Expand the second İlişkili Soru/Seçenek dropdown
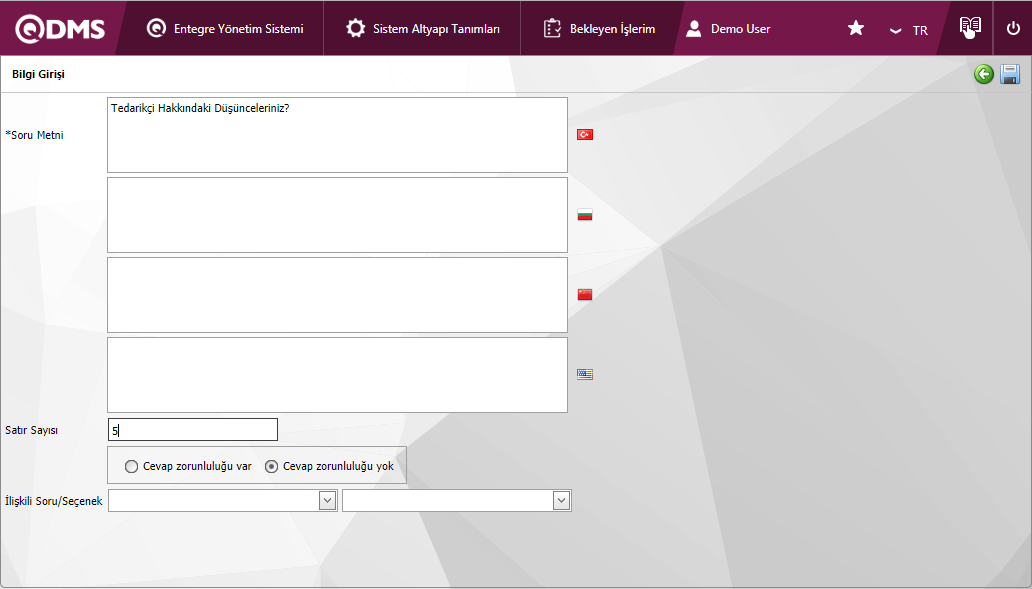Screen dimensions: 1032x589 click(x=561, y=500)
